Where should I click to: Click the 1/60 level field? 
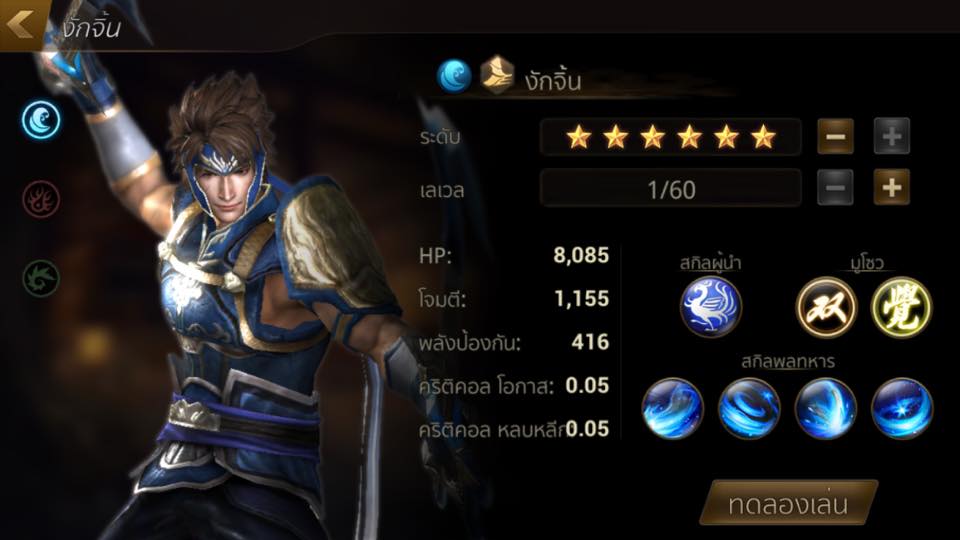[x=670, y=188]
